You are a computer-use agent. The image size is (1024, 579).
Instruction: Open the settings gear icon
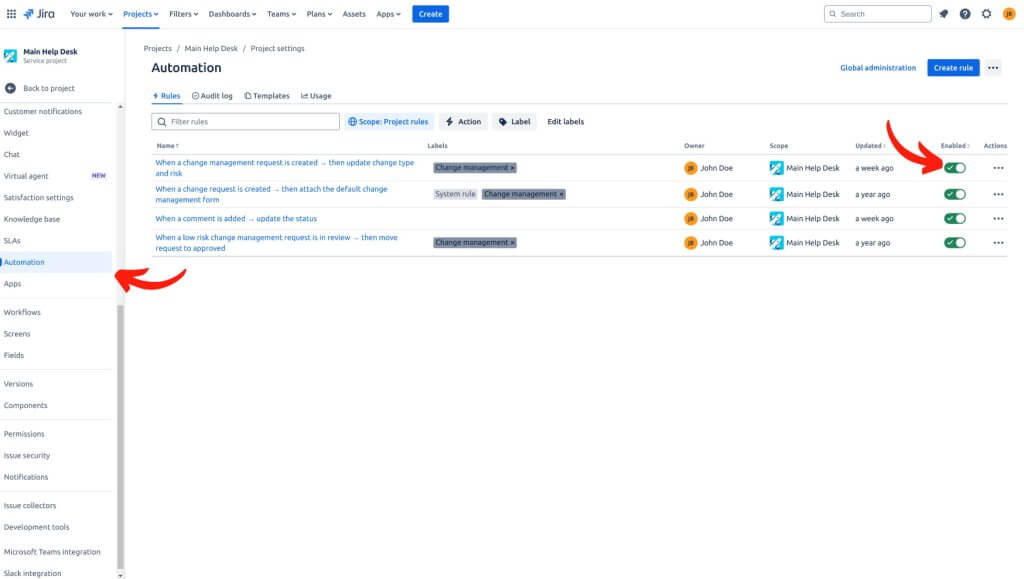click(x=986, y=13)
